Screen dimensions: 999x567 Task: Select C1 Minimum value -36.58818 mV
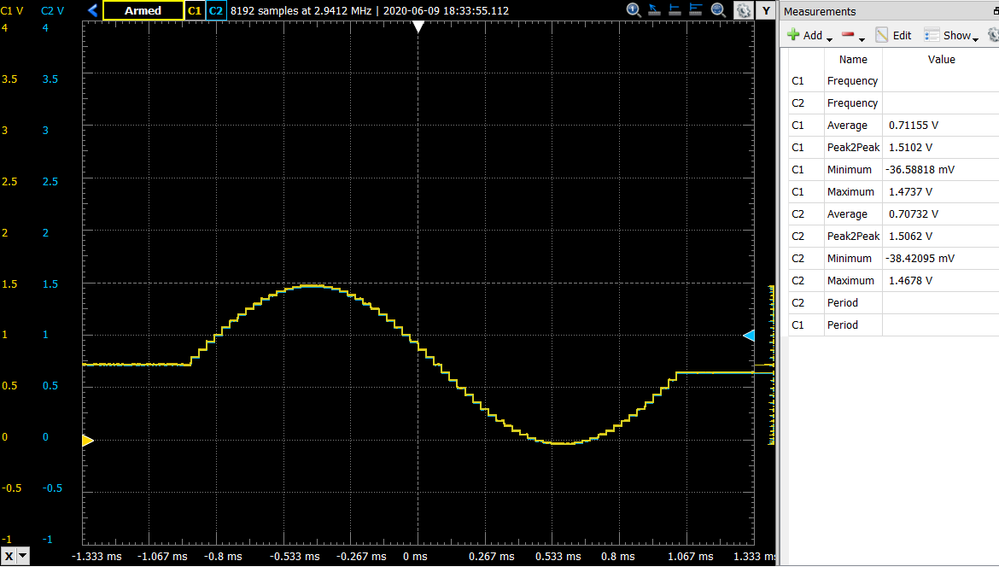920,169
